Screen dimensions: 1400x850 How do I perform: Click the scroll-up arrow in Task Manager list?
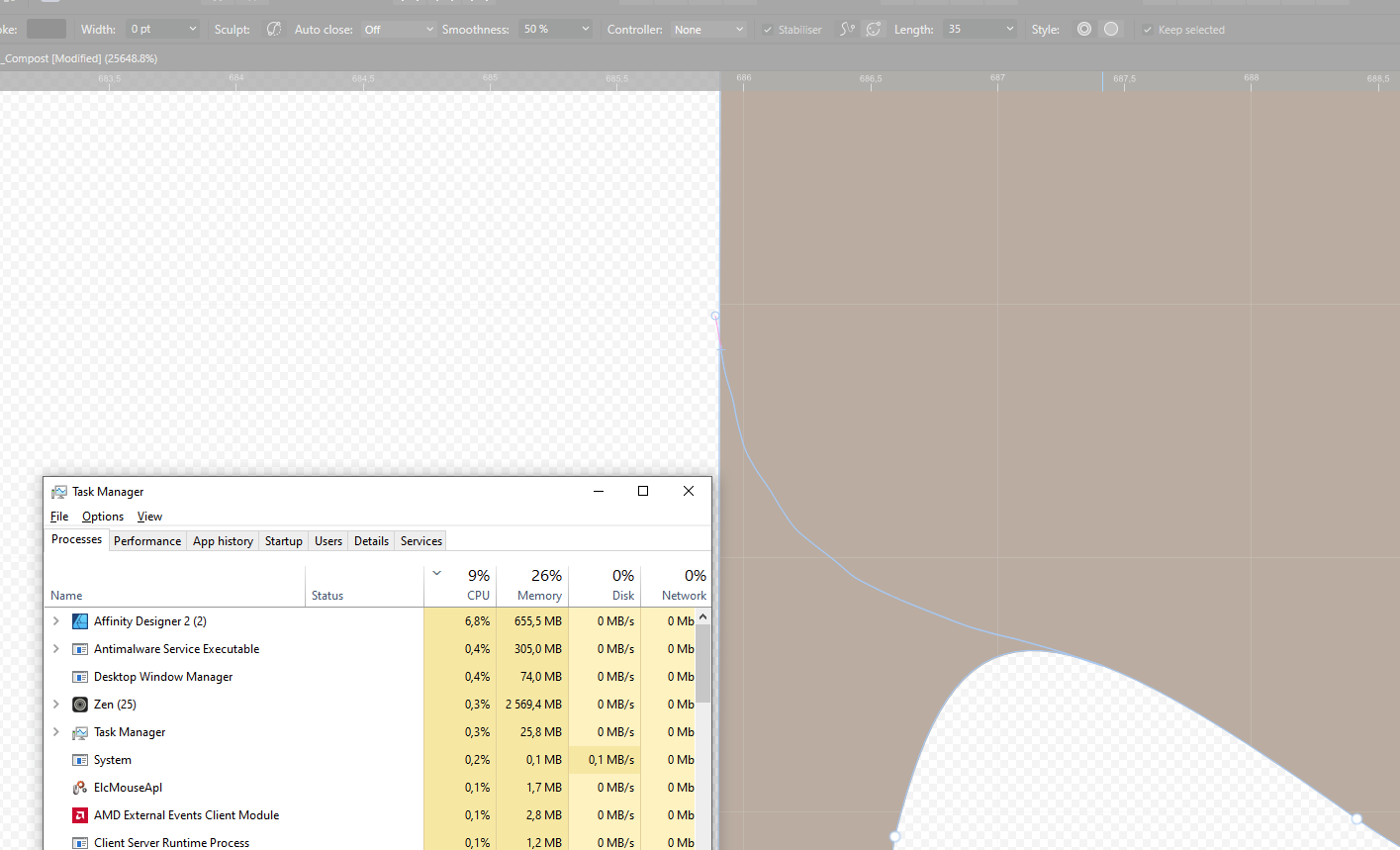click(703, 616)
